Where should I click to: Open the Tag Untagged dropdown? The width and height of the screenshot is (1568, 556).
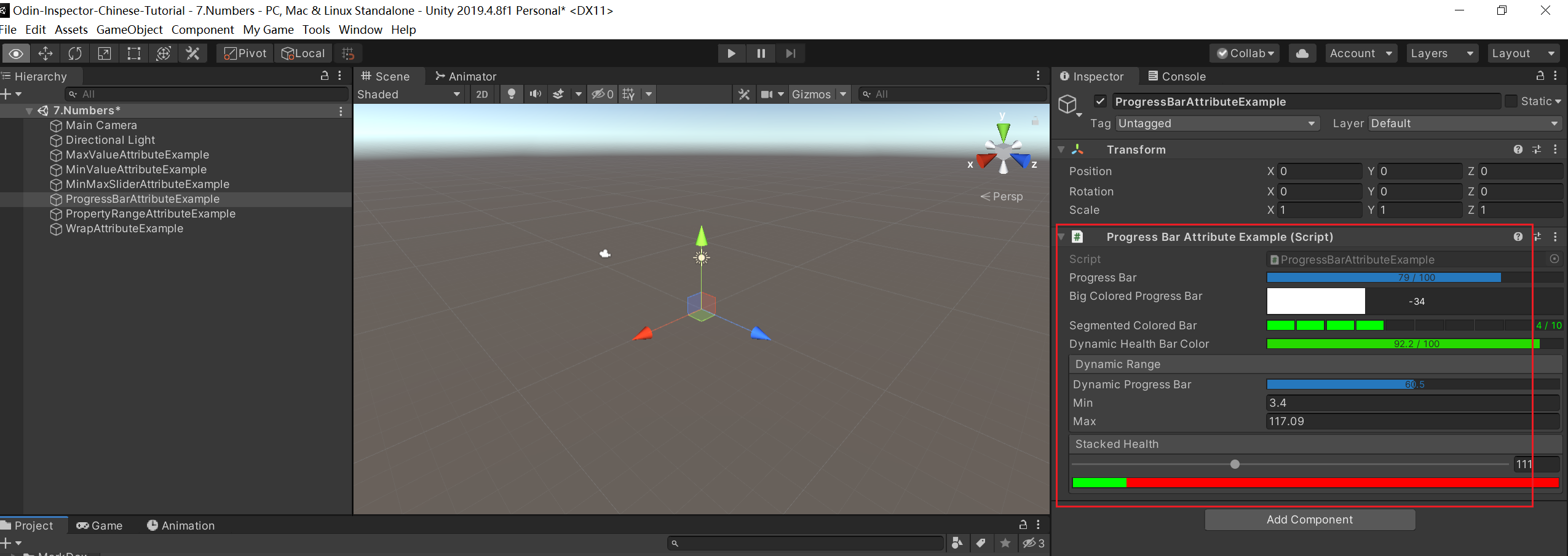point(1217,123)
